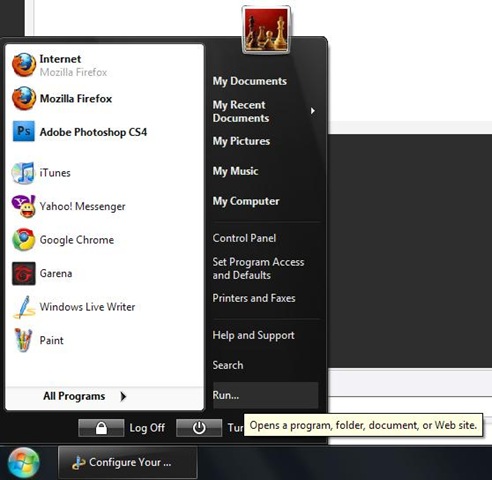This screenshot has height=480, width=492.
Task: Click the Turn Off power button
Action: tap(199, 428)
